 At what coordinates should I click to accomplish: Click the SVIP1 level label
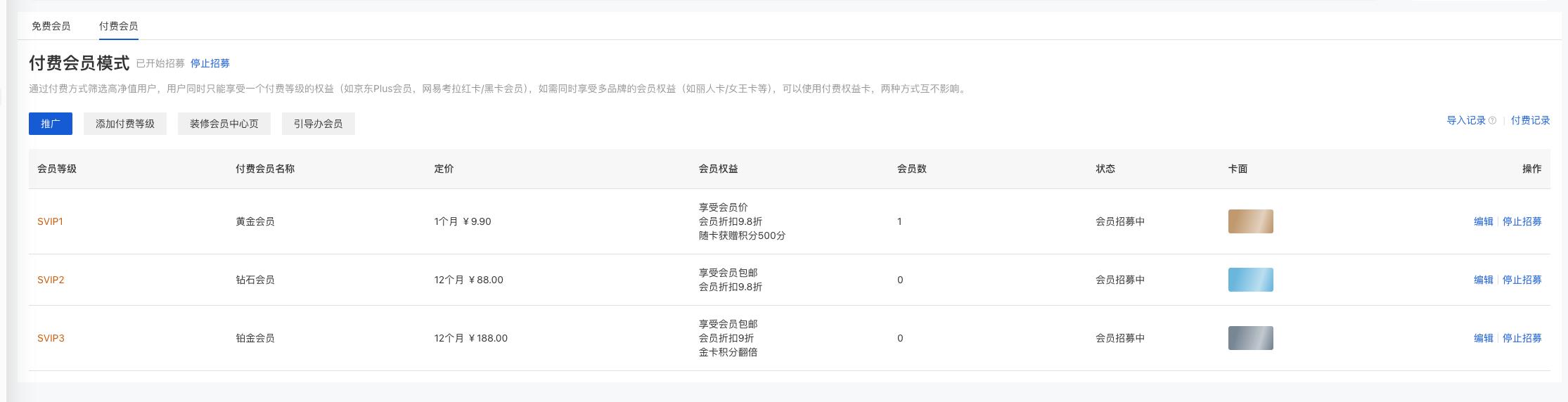[x=51, y=221]
